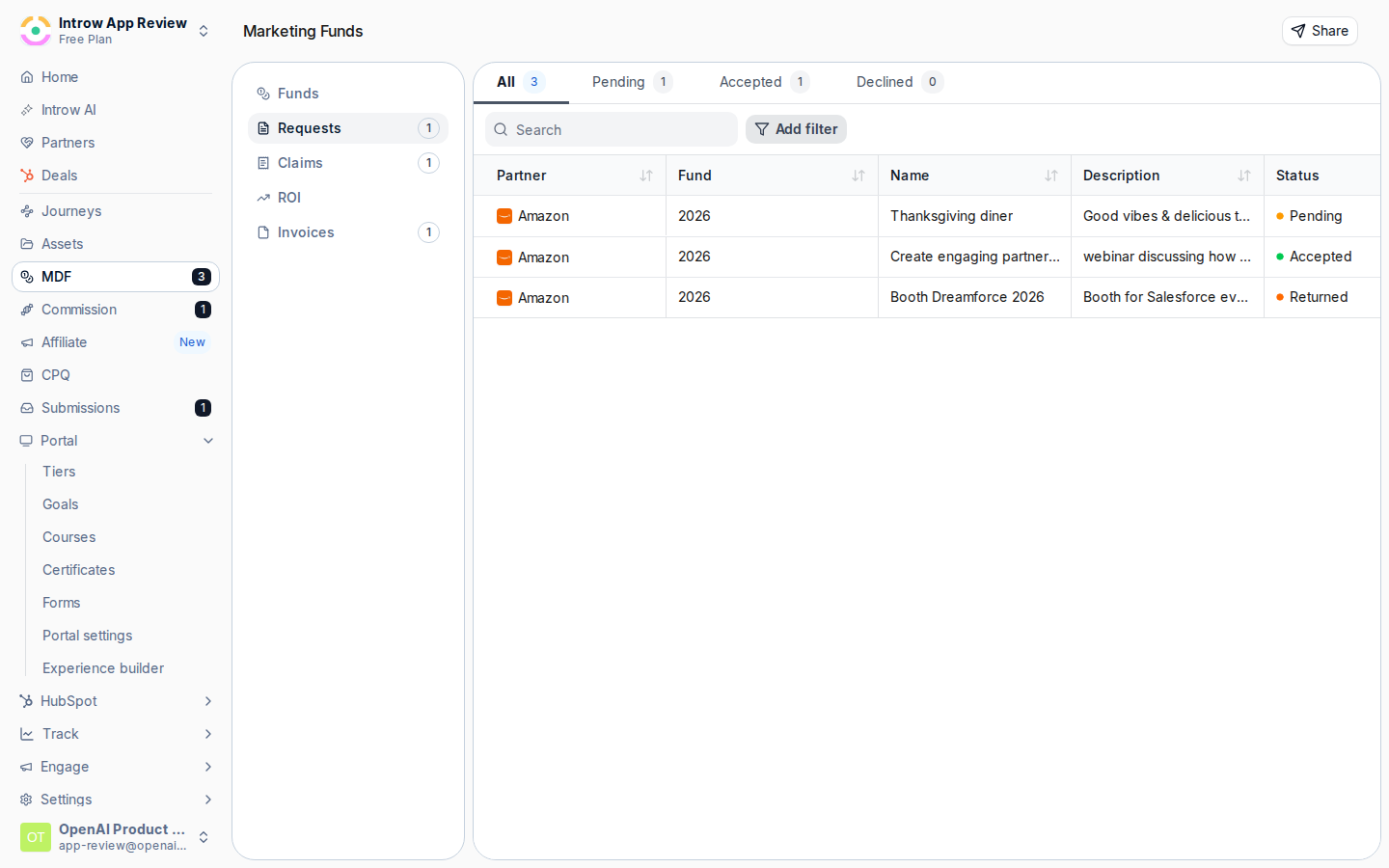Click the Marketing Funds page title
This screenshot has height=868, width=1389.
click(303, 31)
